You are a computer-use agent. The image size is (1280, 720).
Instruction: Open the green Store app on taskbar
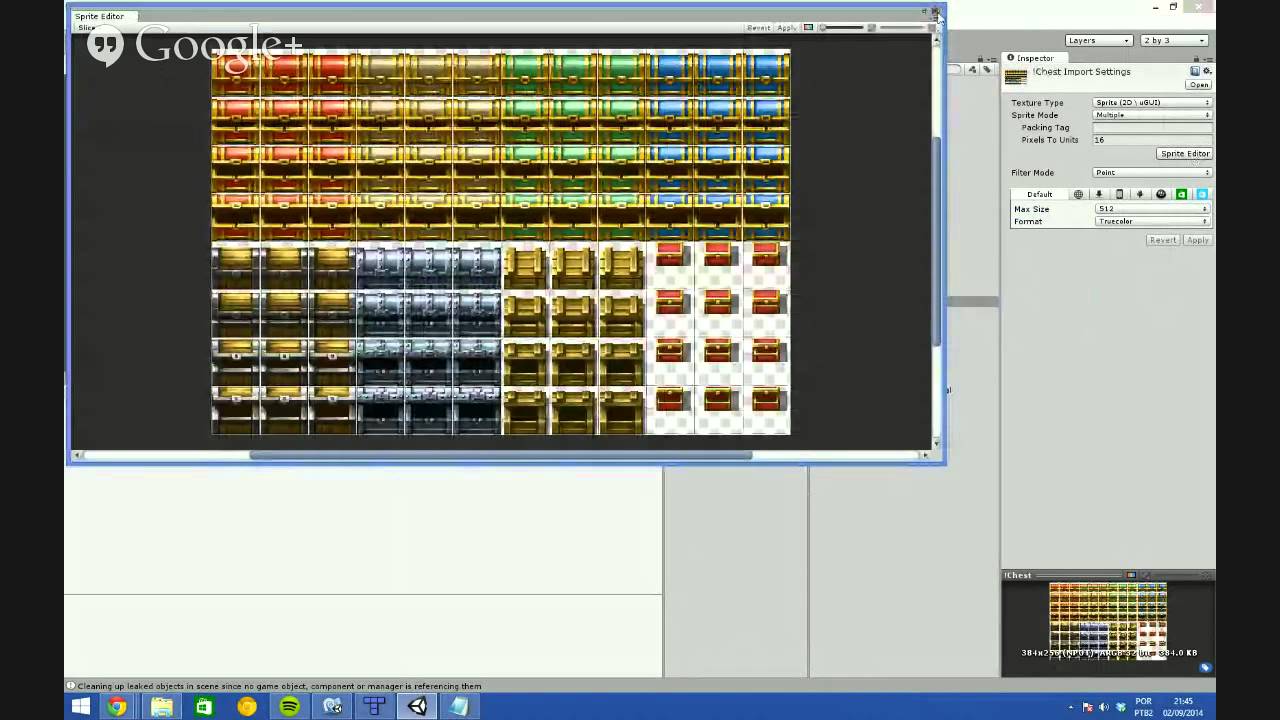tap(204, 707)
